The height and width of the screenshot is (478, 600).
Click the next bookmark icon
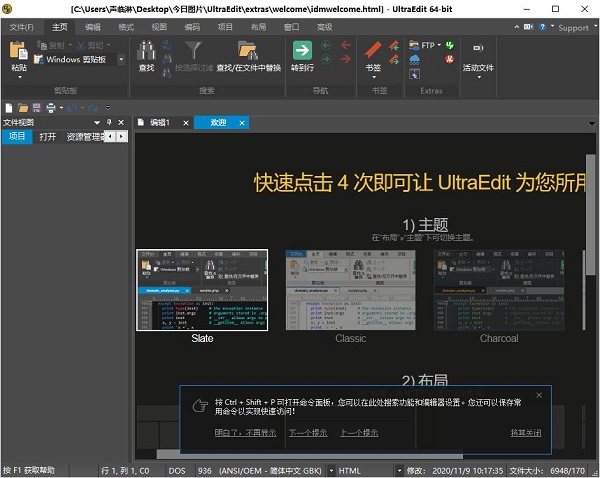click(394, 59)
